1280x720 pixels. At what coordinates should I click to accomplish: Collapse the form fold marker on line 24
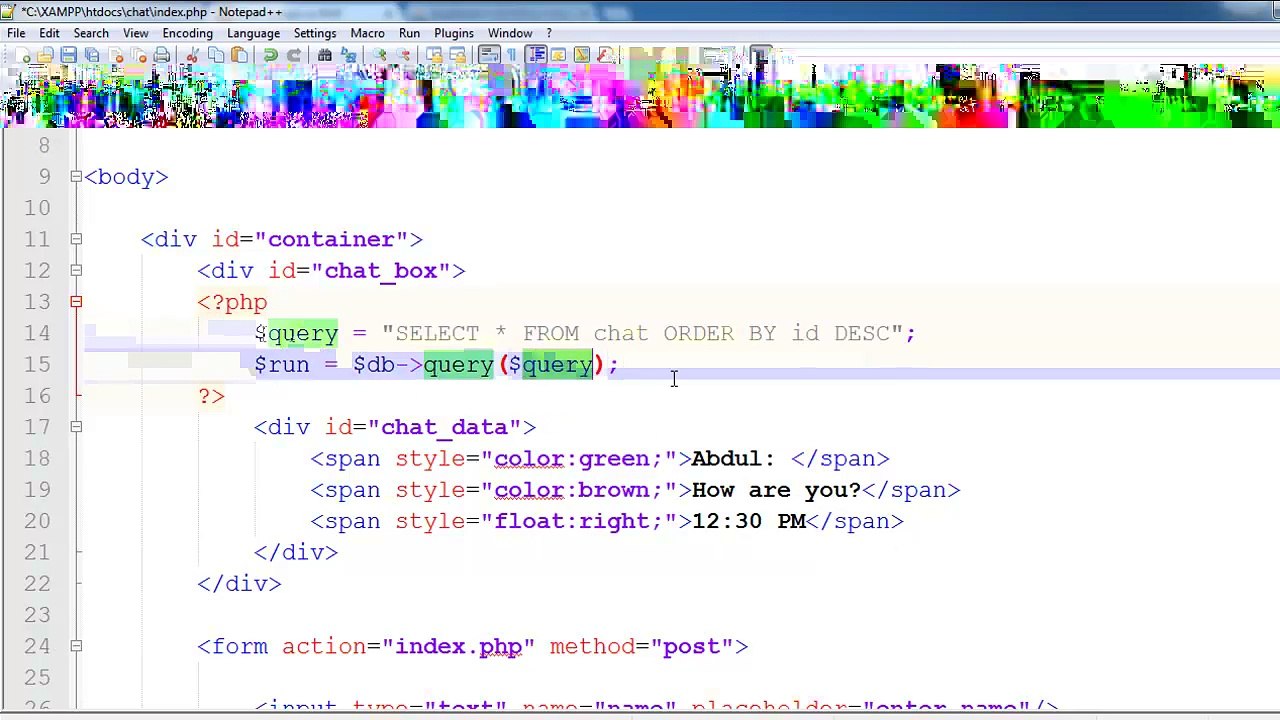tap(76, 646)
